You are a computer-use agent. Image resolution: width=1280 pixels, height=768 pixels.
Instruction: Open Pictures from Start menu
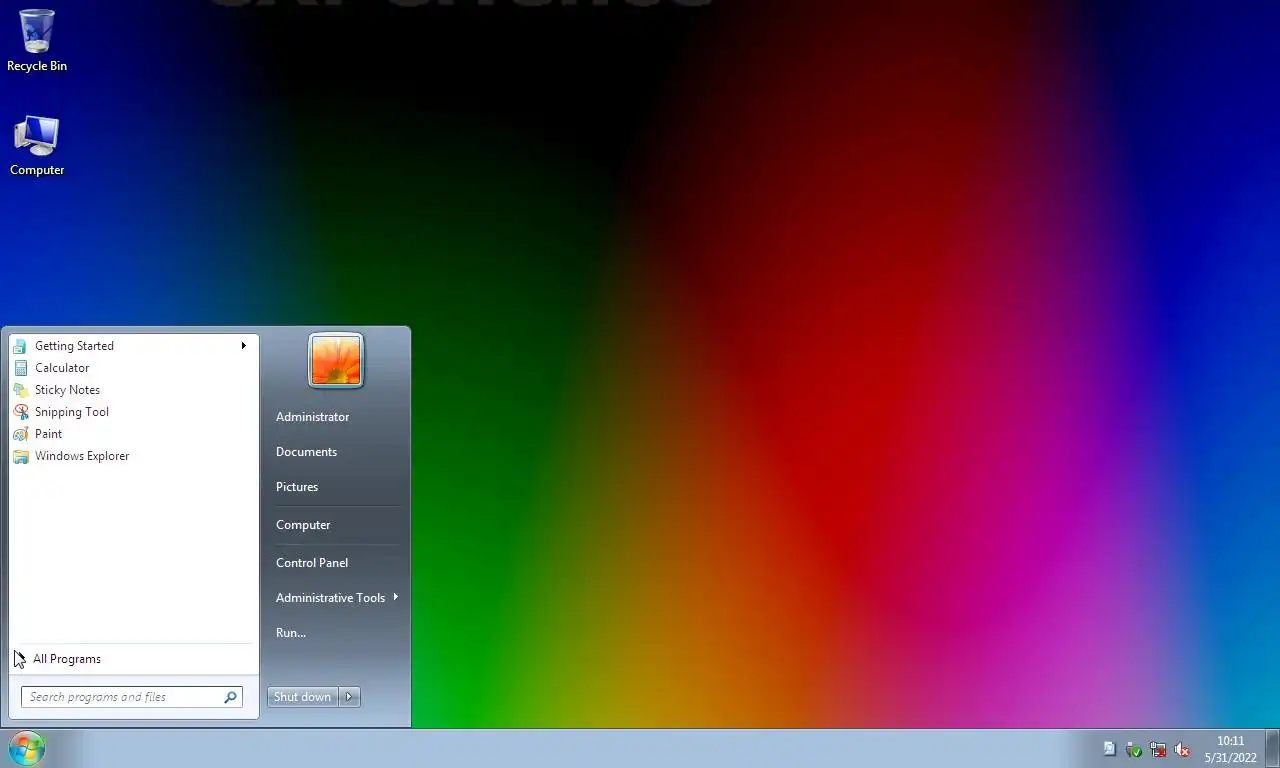[297, 487]
